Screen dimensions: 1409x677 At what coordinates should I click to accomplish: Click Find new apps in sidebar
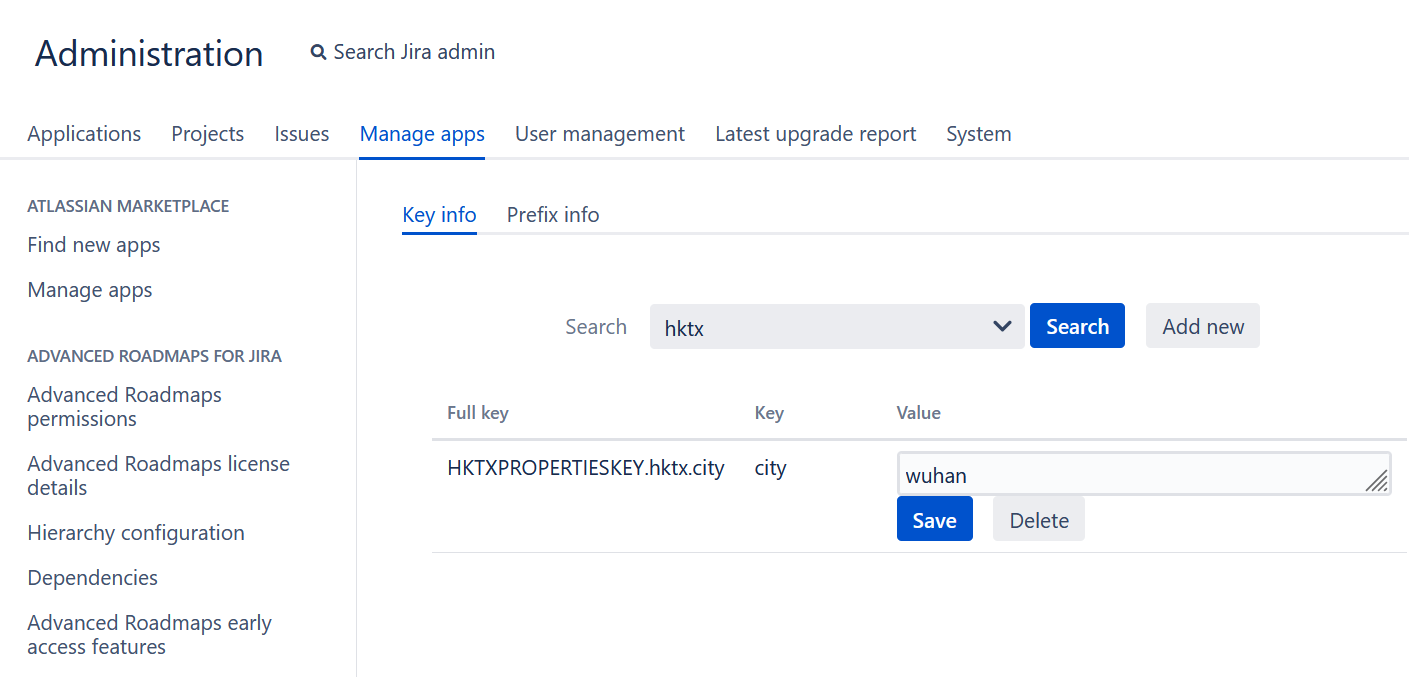(x=94, y=245)
